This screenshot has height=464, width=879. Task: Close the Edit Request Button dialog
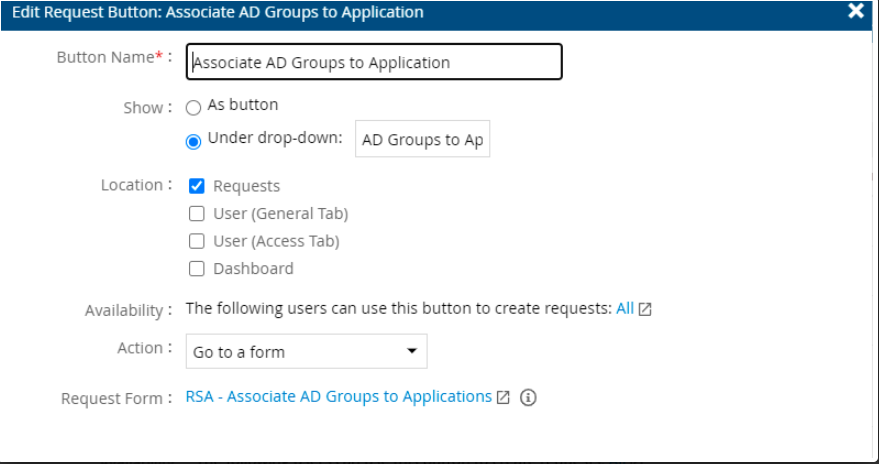tap(855, 12)
